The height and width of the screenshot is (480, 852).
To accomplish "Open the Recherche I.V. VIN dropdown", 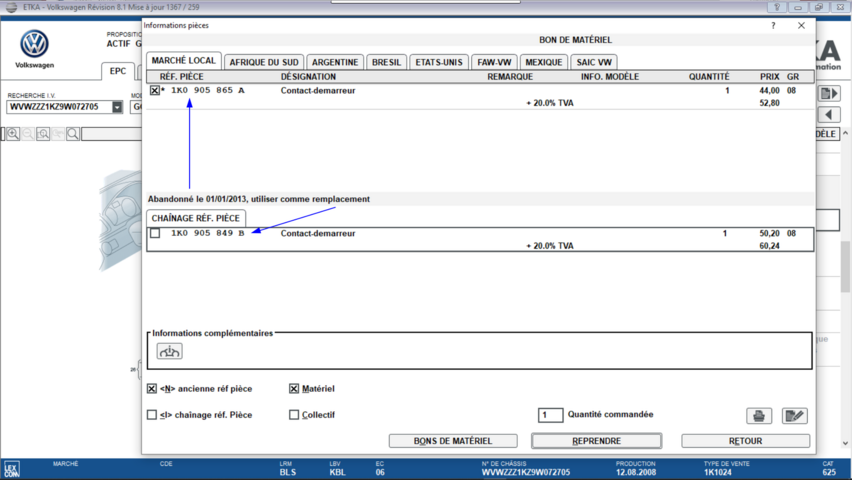I will pyautogui.click(x=117, y=107).
